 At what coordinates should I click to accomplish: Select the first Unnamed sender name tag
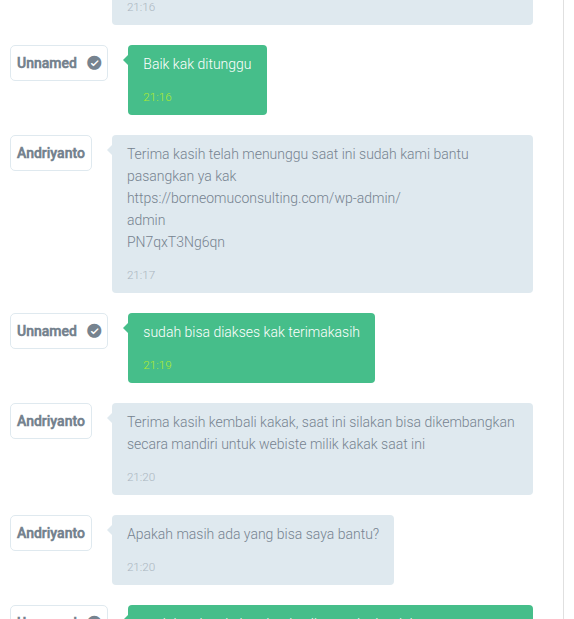(59, 63)
